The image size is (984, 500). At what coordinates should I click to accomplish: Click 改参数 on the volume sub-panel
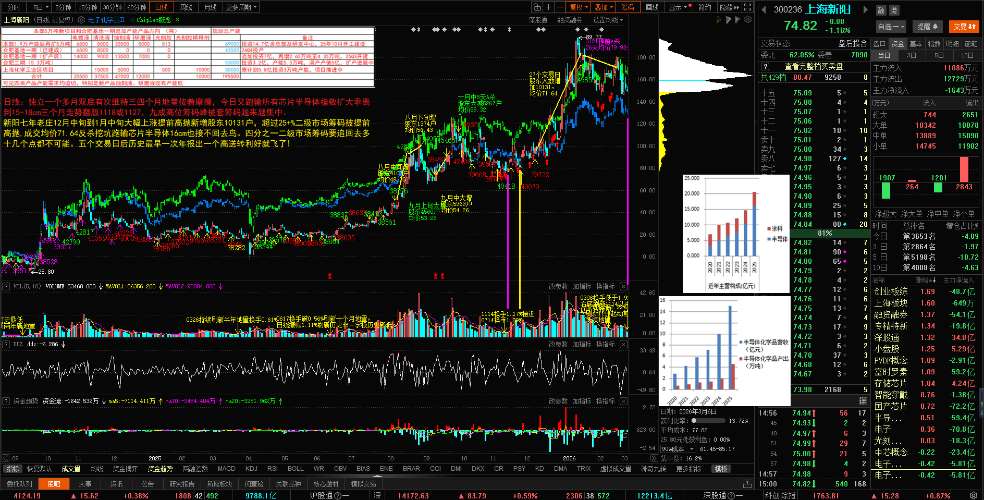(558, 286)
